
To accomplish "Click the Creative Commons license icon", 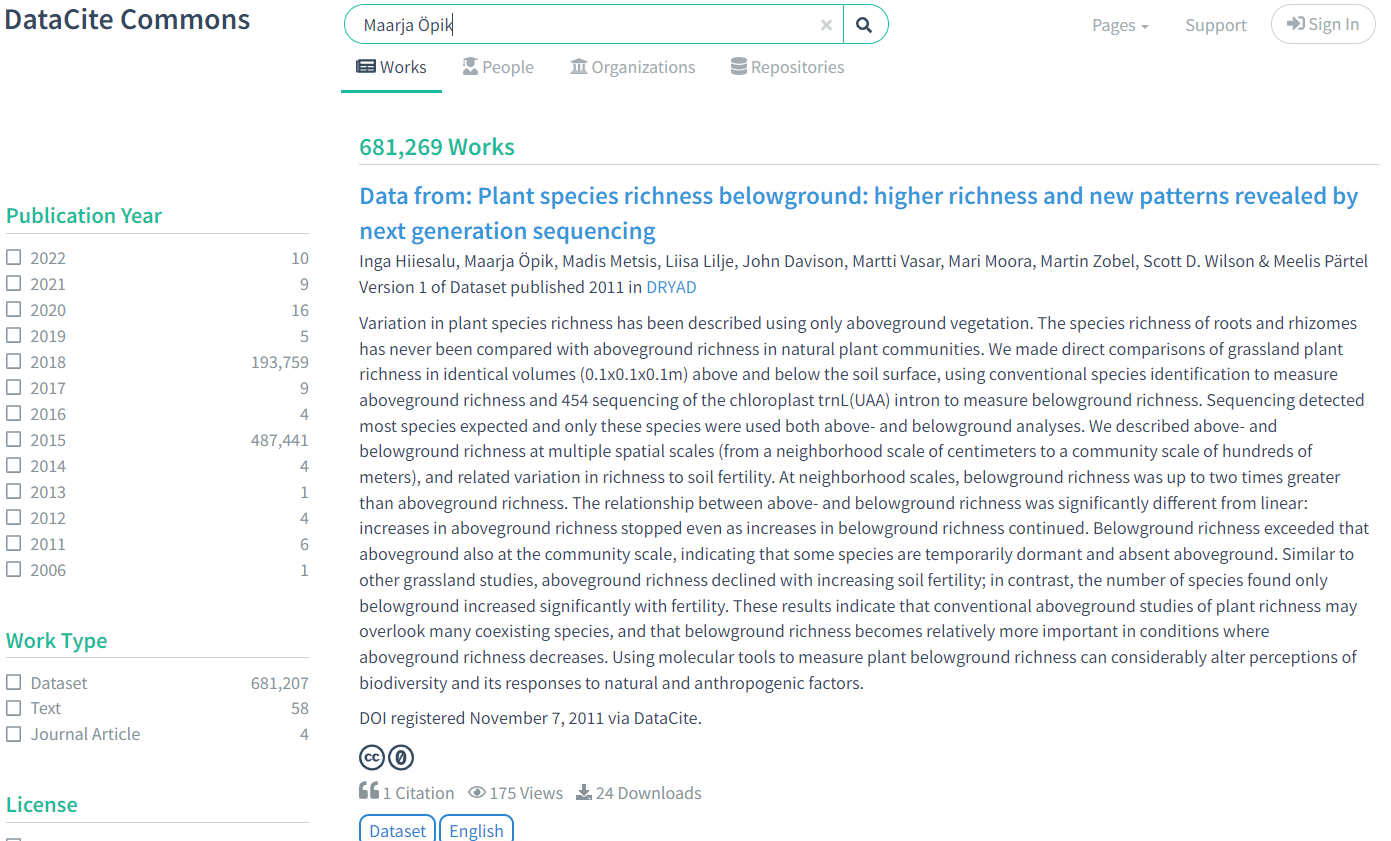I will click(372, 758).
